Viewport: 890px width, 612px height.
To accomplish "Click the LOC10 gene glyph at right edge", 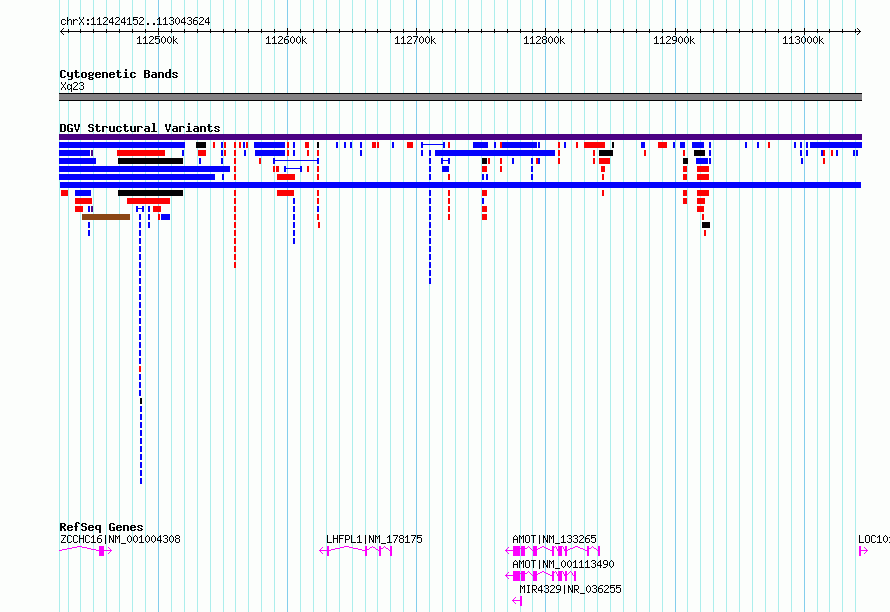I will (863, 551).
